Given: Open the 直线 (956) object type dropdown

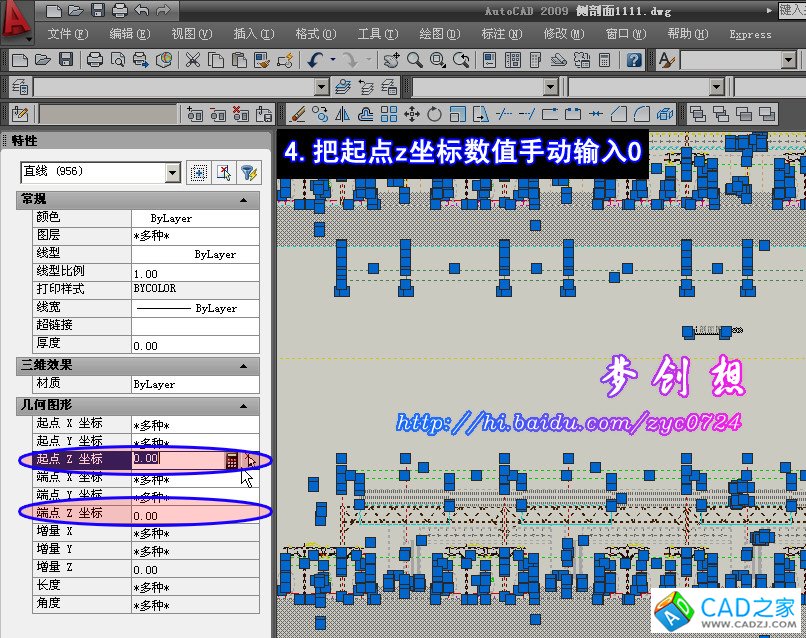Looking at the screenshot, I should [x=173, y=173].
